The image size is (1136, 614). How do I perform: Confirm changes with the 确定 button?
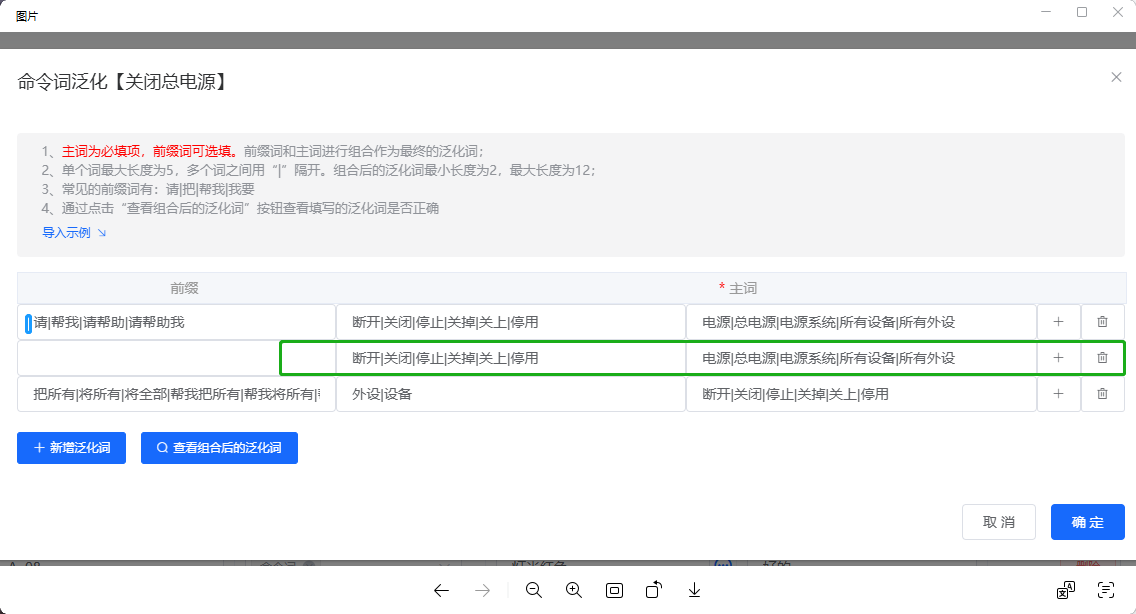1087,521
